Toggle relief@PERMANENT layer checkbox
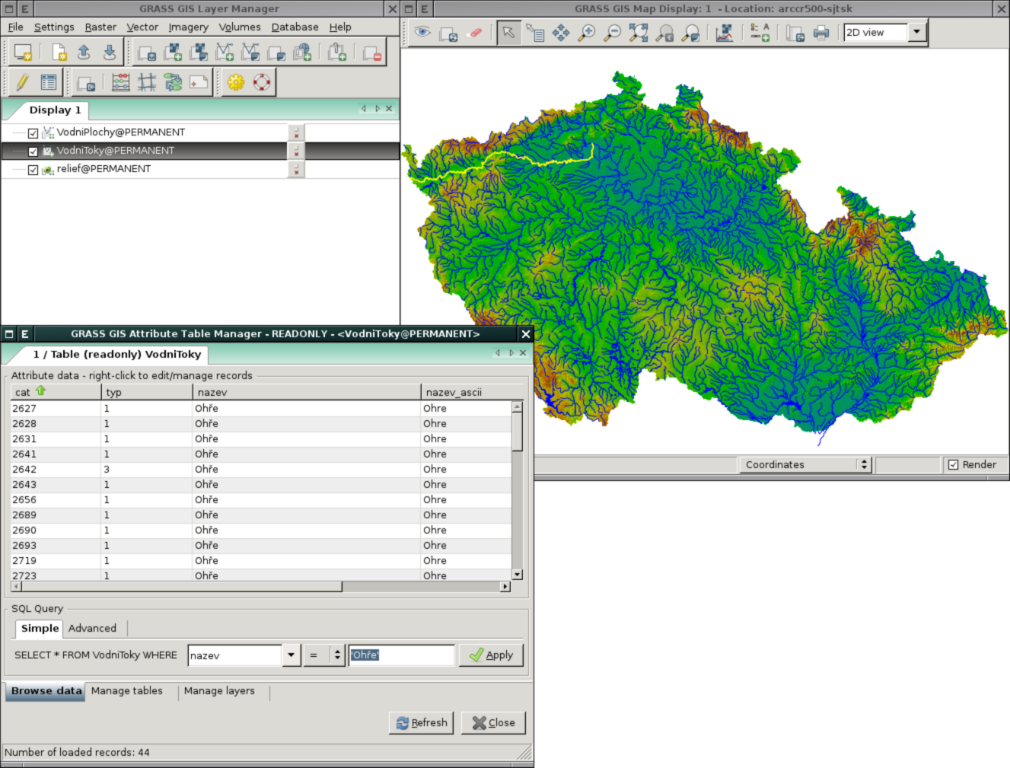1010x768 pixels. [33, 169]
